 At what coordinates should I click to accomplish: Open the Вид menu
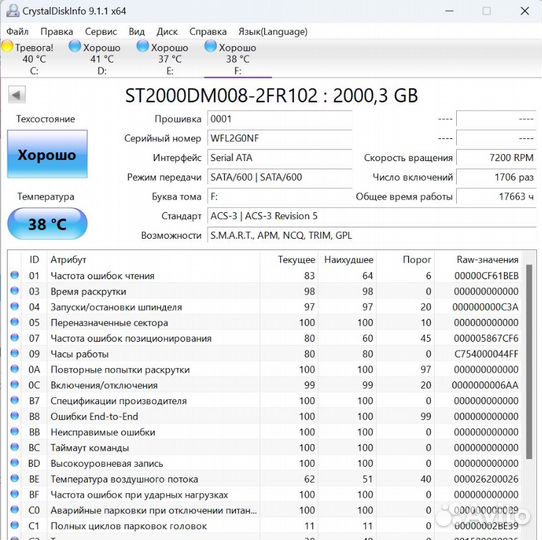137,32
